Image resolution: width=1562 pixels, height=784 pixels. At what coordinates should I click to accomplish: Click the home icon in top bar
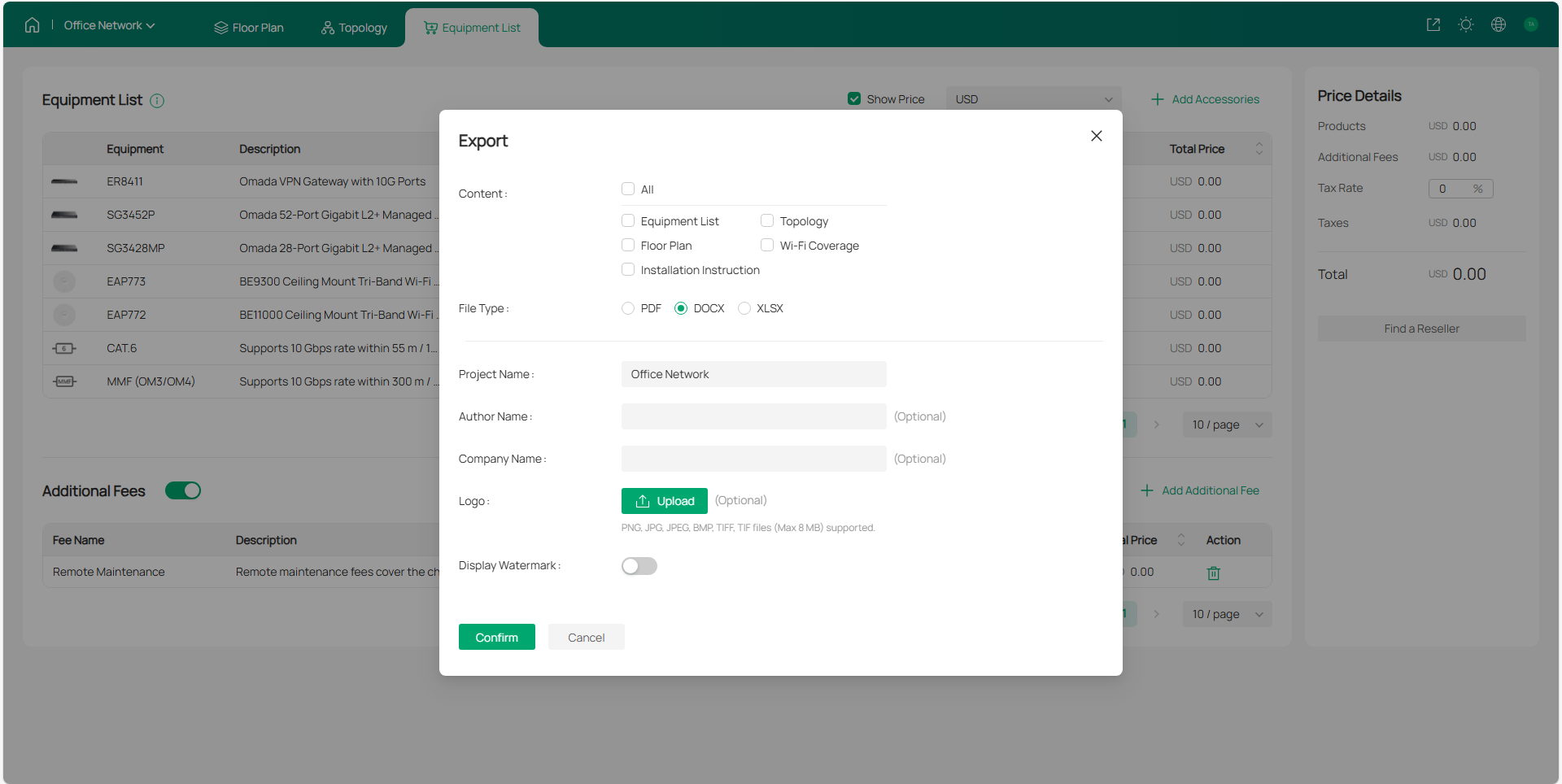tap(32, 25)
